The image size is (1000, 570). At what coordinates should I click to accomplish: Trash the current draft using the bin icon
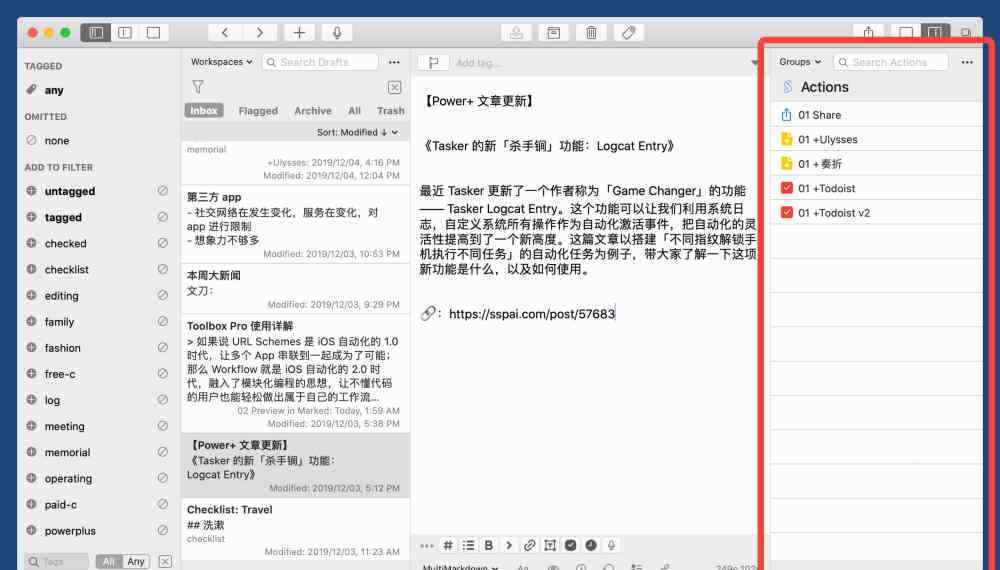pyautogui.click(x=591, y=33)
